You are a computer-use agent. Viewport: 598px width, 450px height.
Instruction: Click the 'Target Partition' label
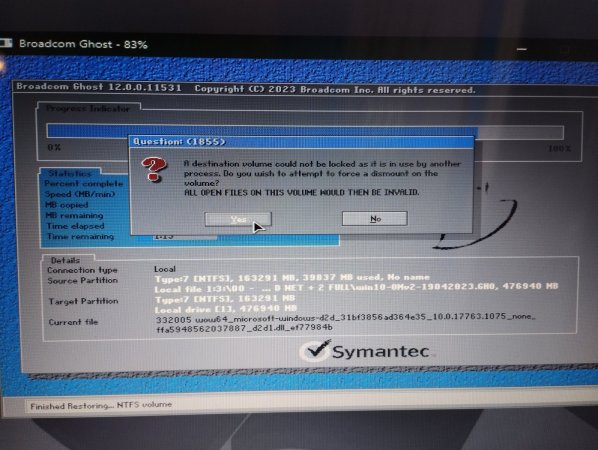pos(84,301)
